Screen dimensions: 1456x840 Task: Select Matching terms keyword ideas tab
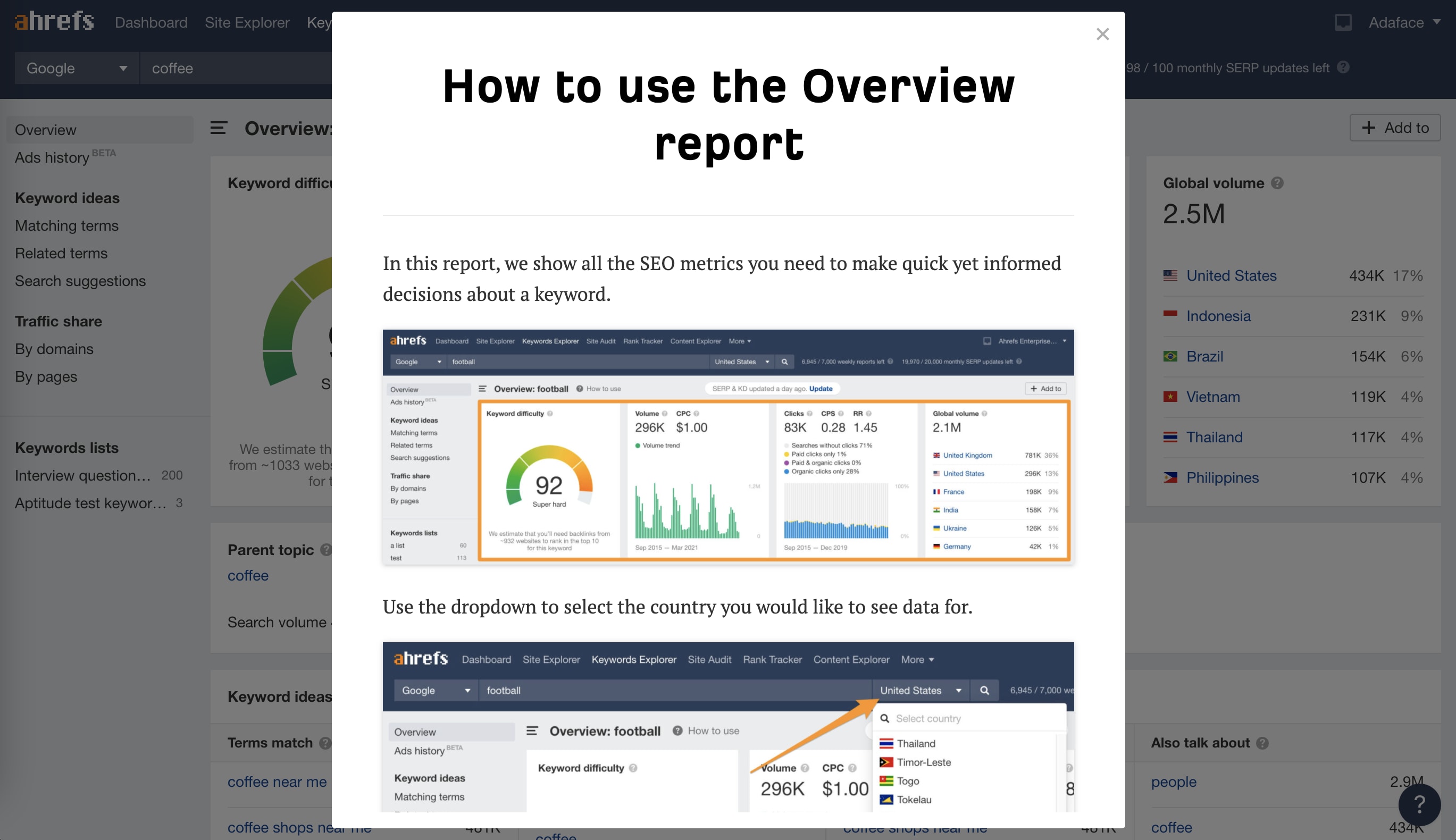coord(65,225)
